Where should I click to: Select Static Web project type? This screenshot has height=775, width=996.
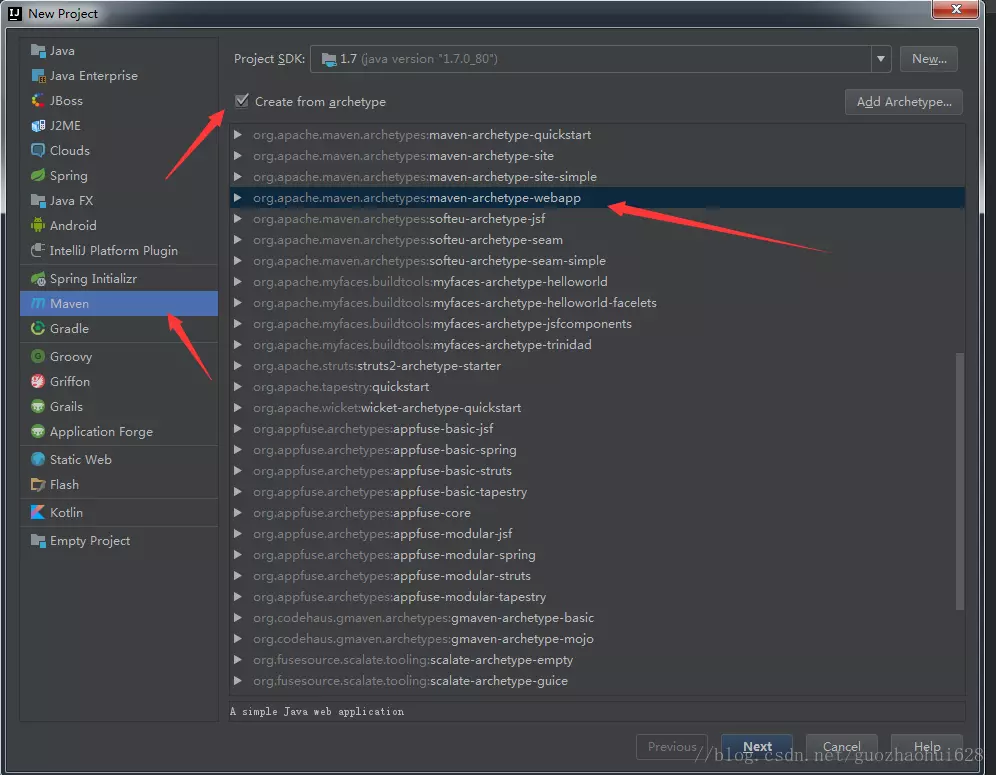click(x=119, y=459)
